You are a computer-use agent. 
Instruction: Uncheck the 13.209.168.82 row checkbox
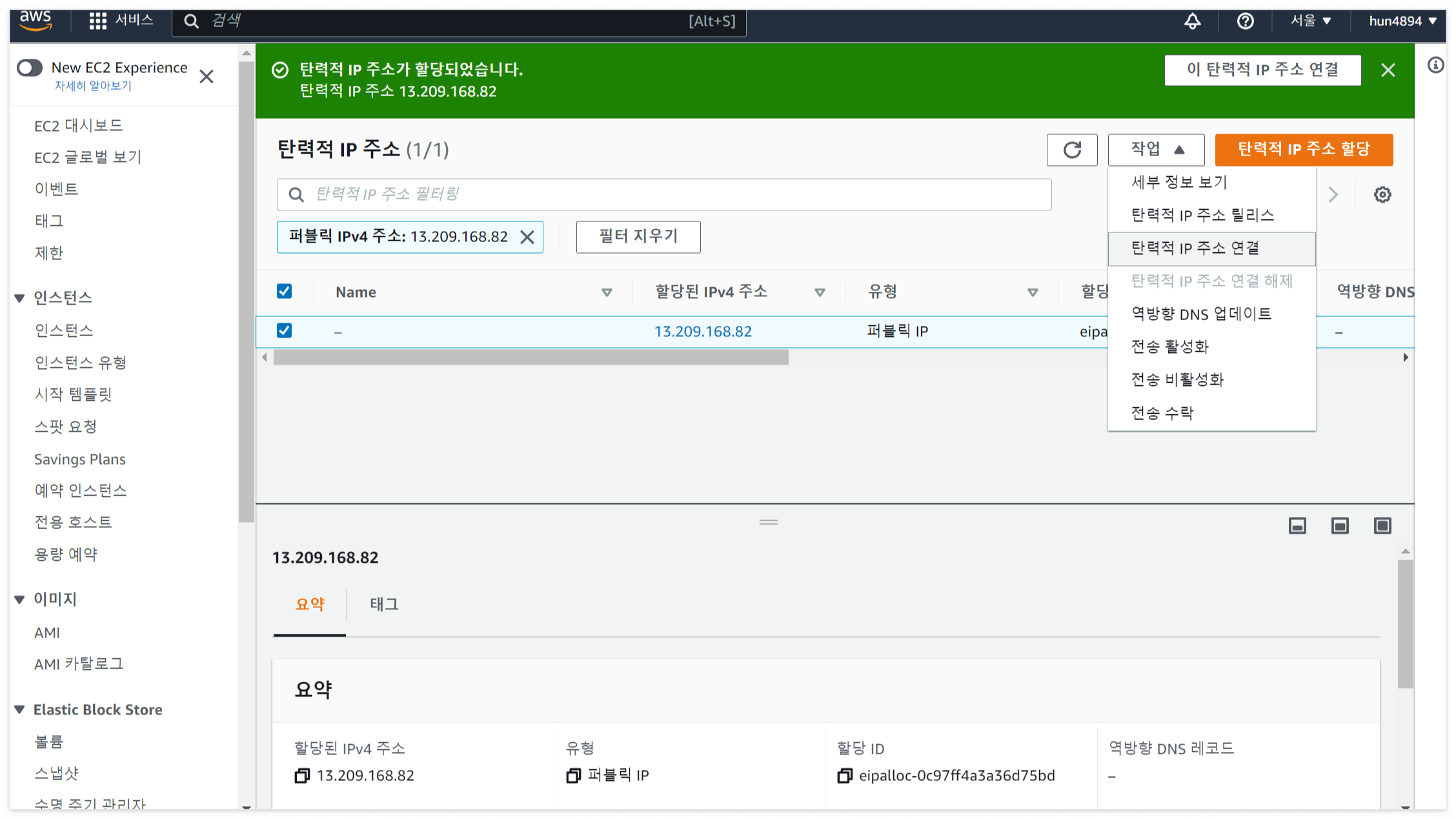tap(284, 330)
